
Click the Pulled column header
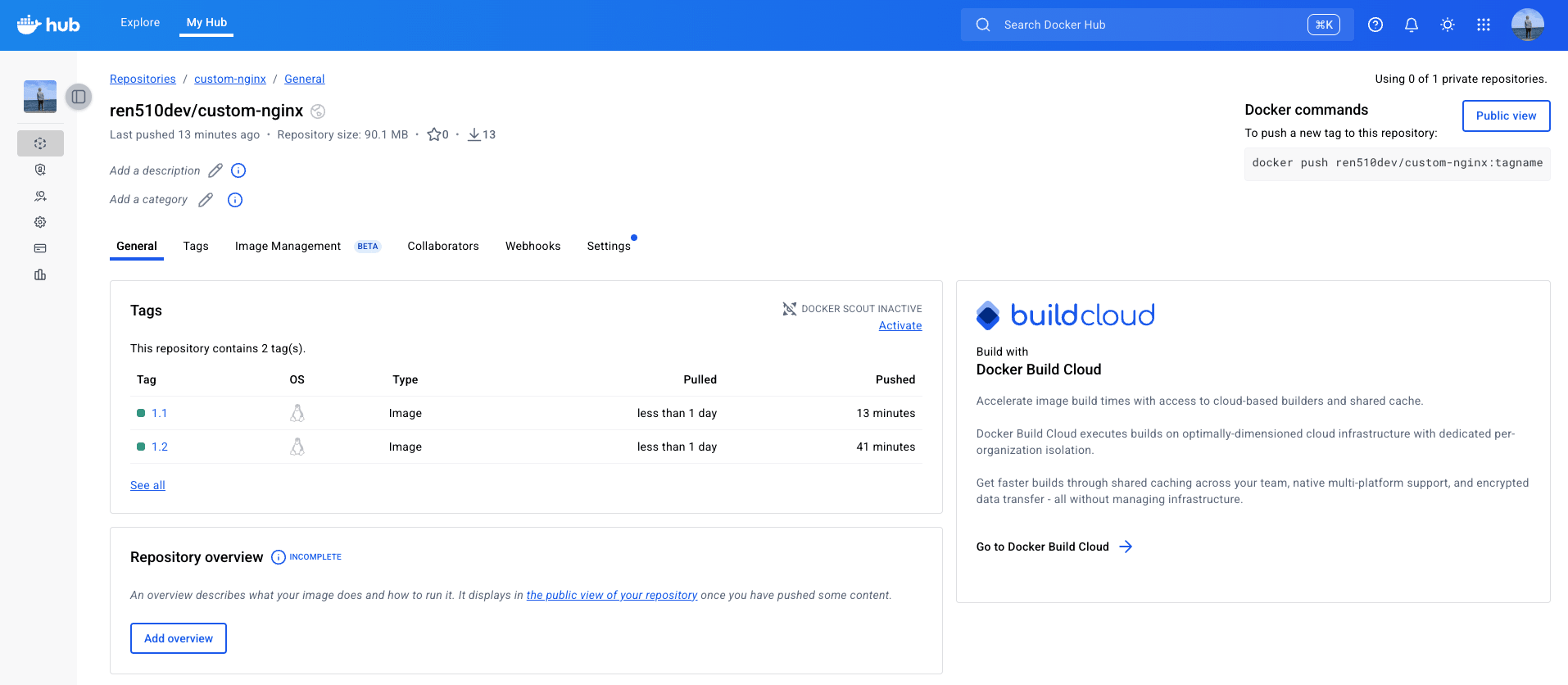700,379
